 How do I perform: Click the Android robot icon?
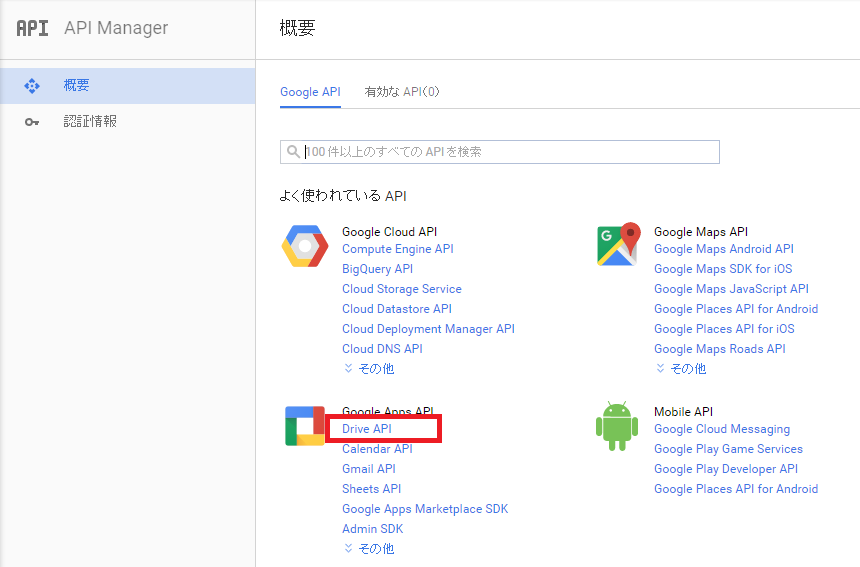click(617, 426)
